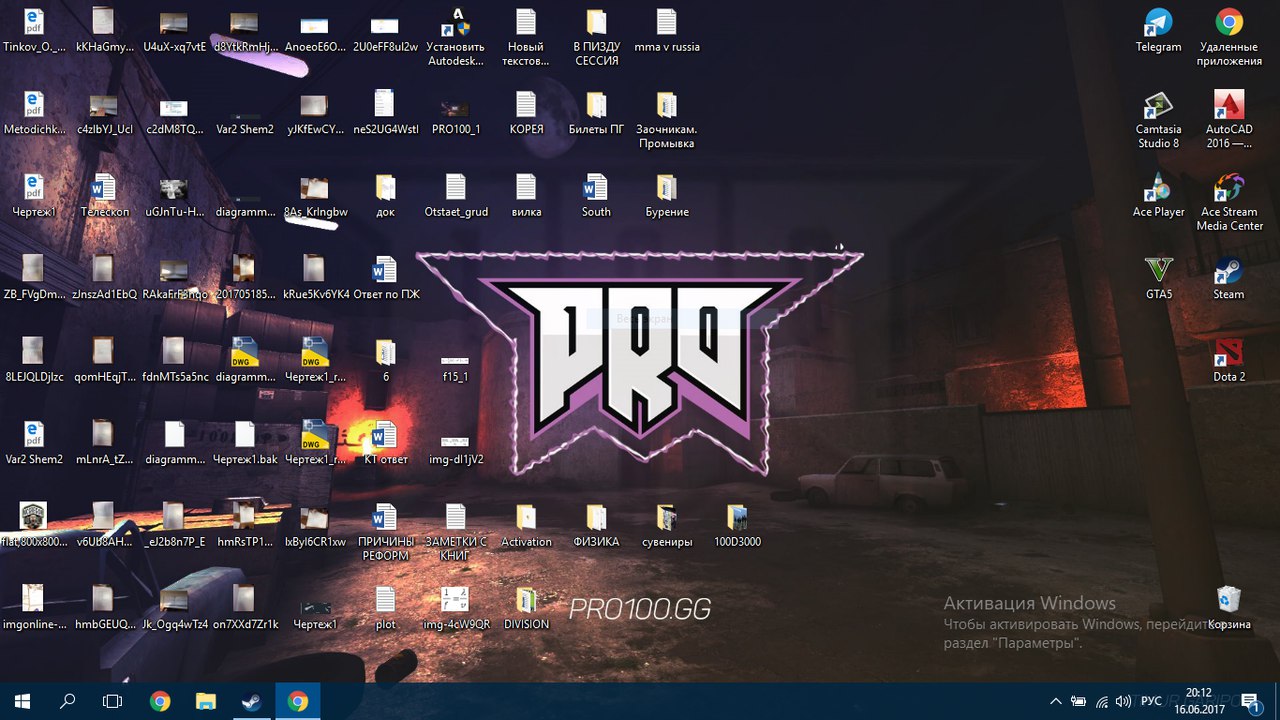The height and width of the screenshot is (720, 1280).
Task: Open Ace Stream Media Center
Action: coord(1229,203)
